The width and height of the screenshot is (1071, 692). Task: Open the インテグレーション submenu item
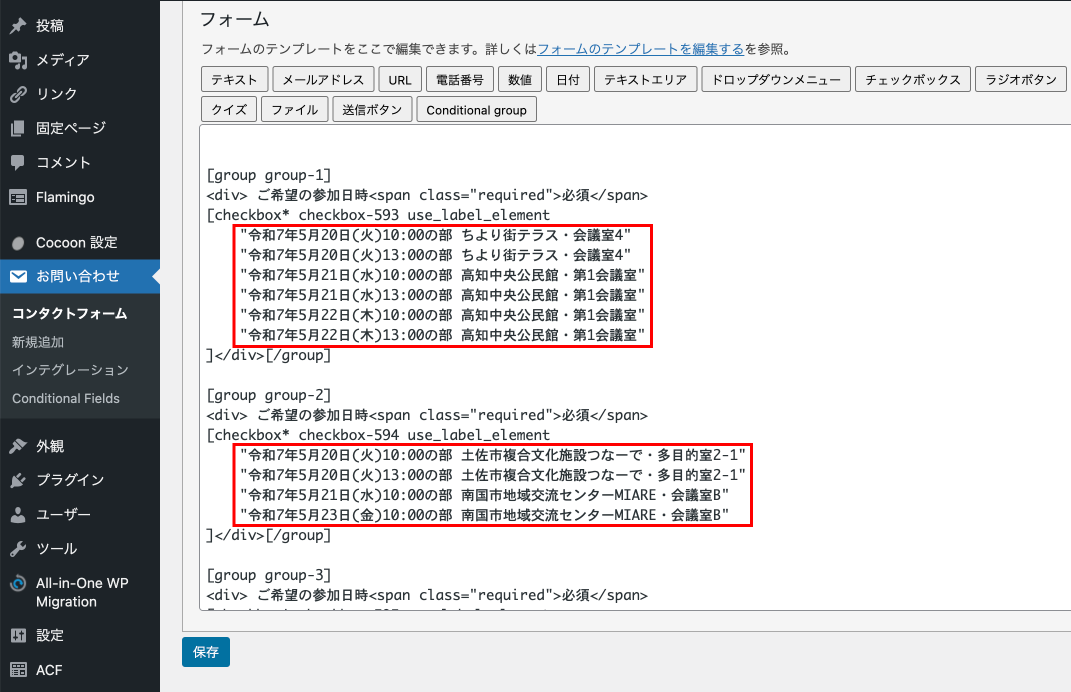[70, 370]
